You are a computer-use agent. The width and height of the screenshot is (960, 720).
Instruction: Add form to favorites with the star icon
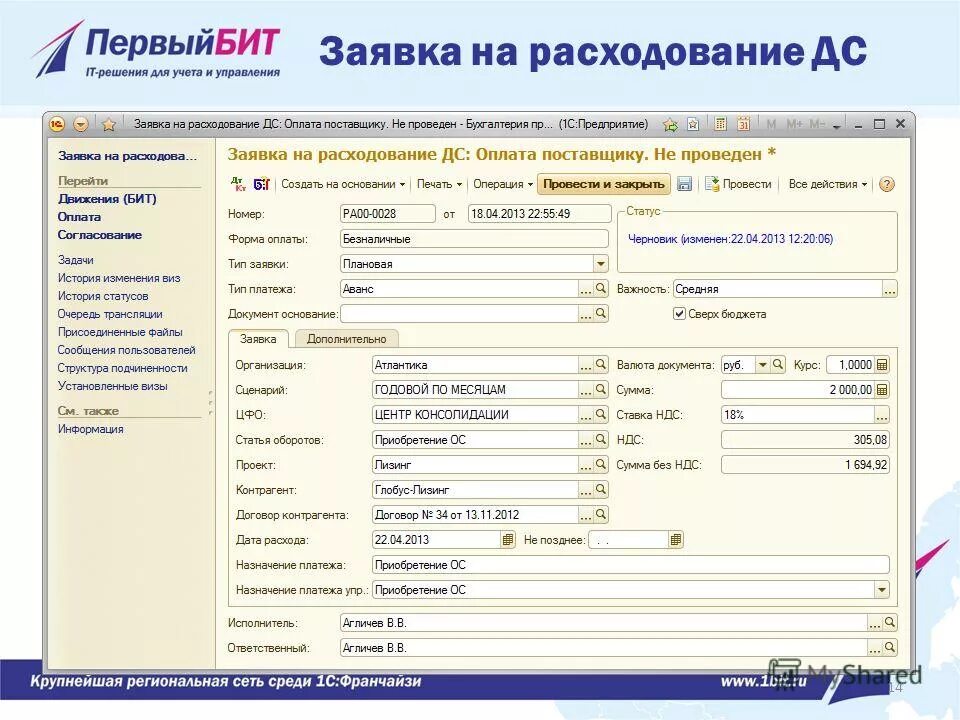693,124
